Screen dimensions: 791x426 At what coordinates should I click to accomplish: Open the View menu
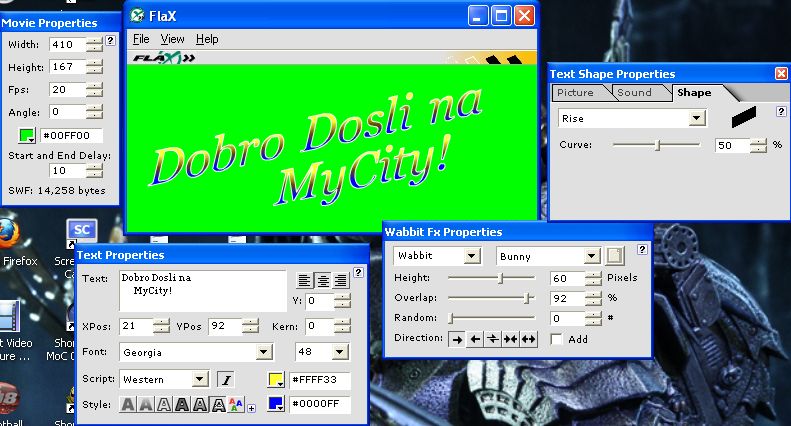tap(173, 39)
